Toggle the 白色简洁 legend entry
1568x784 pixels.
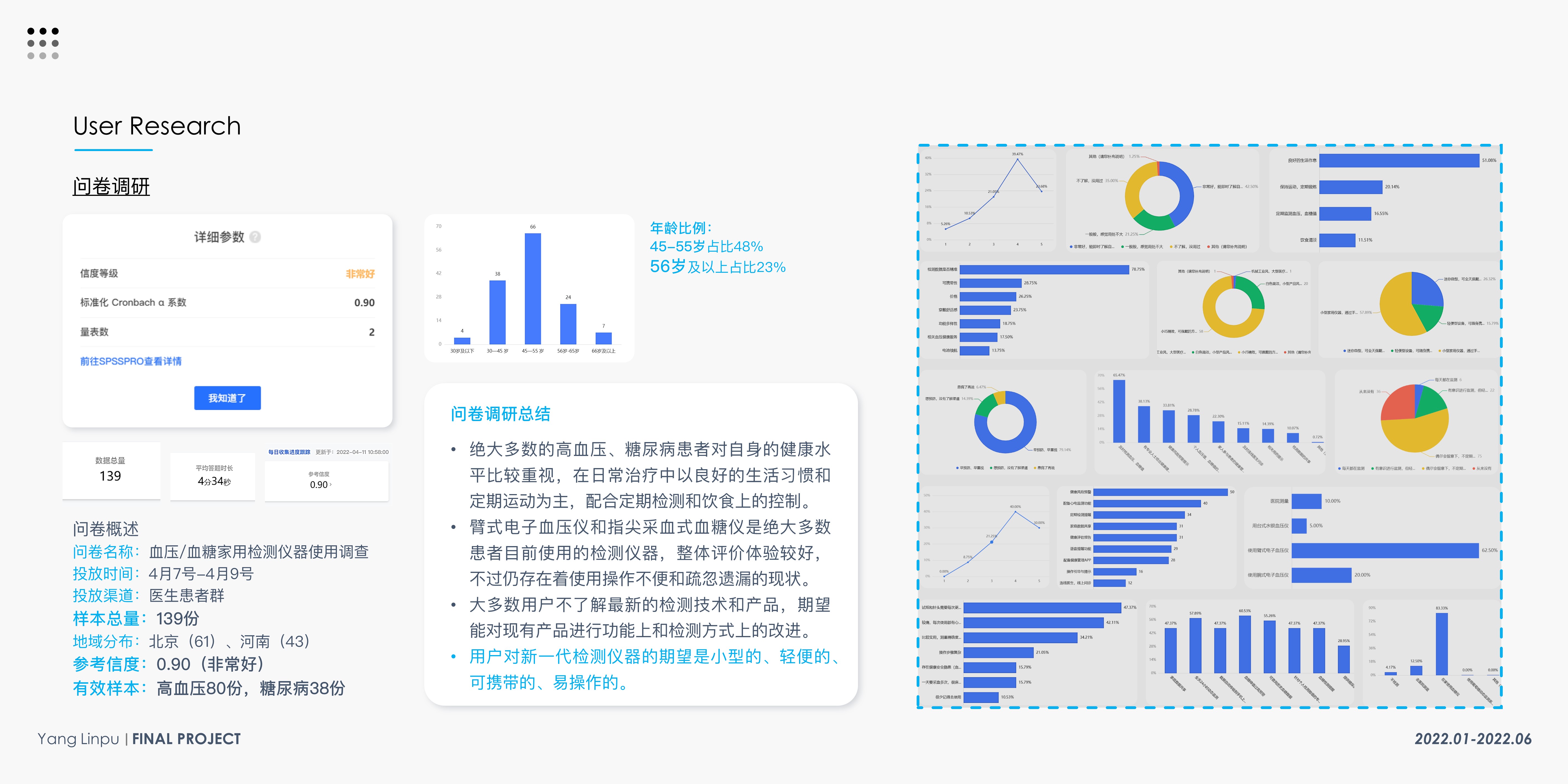[x=1193, y=352]
